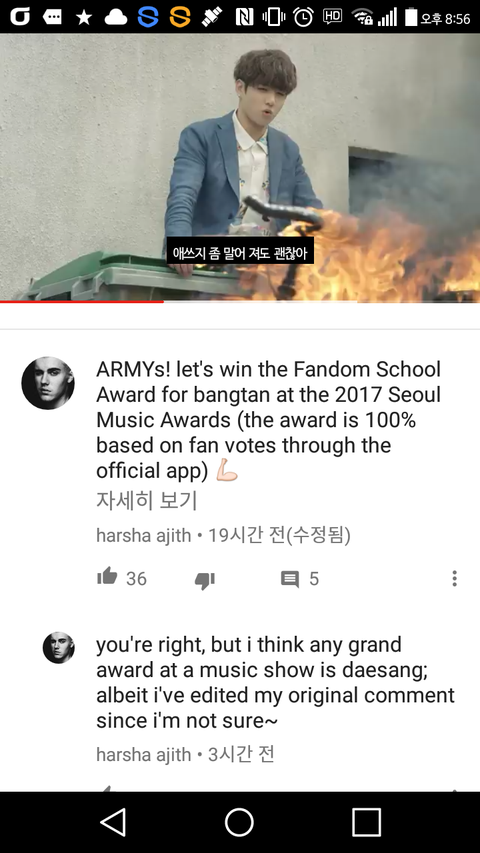Tap the NFC icon in status bar

pos(244,17)
